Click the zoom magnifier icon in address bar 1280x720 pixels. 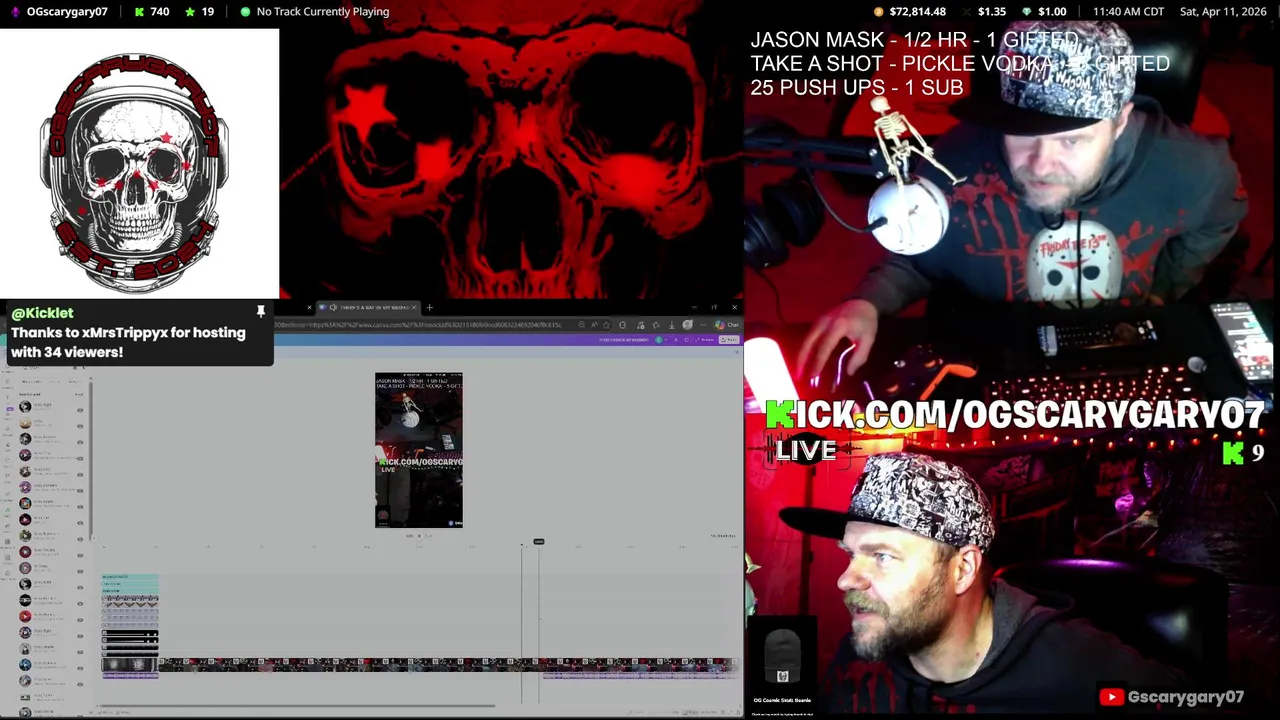click(581, 325)
